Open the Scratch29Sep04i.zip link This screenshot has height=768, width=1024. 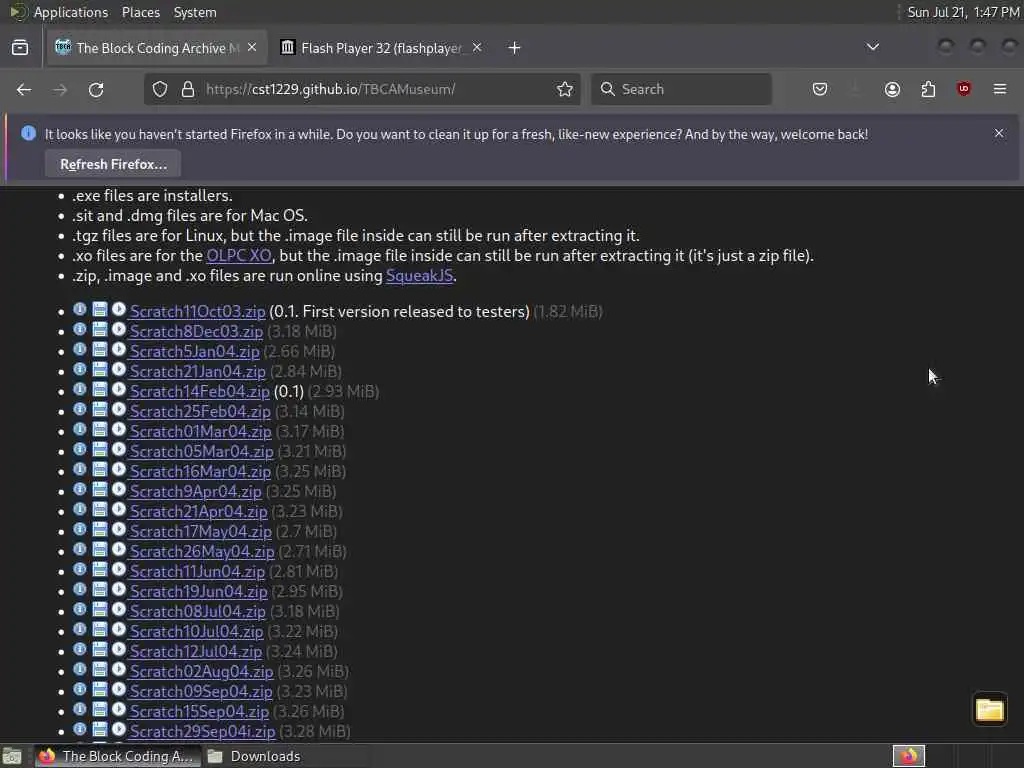pos(202,731)
